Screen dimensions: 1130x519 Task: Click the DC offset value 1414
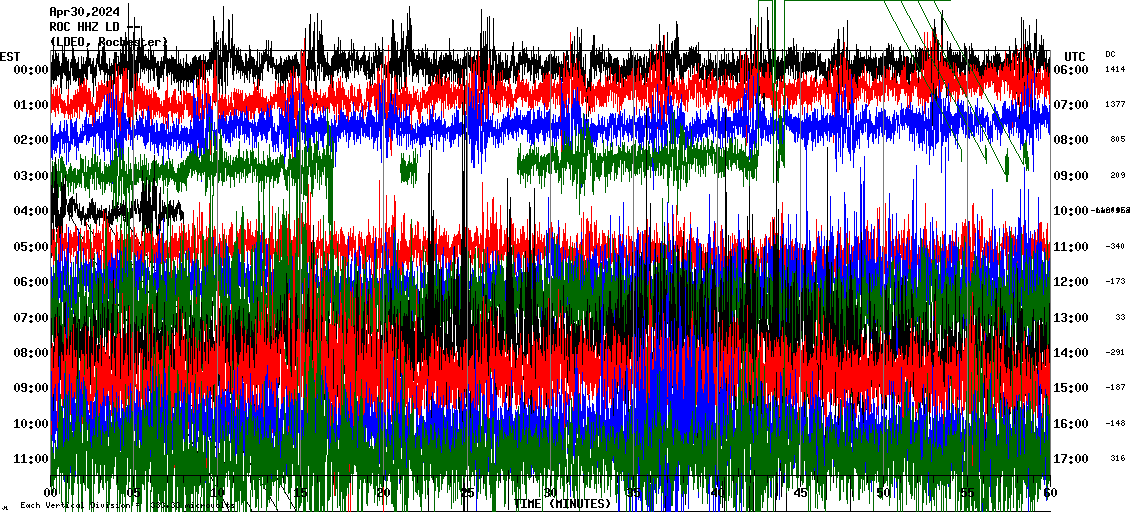pyautogui.click(x=1115, y=70)
